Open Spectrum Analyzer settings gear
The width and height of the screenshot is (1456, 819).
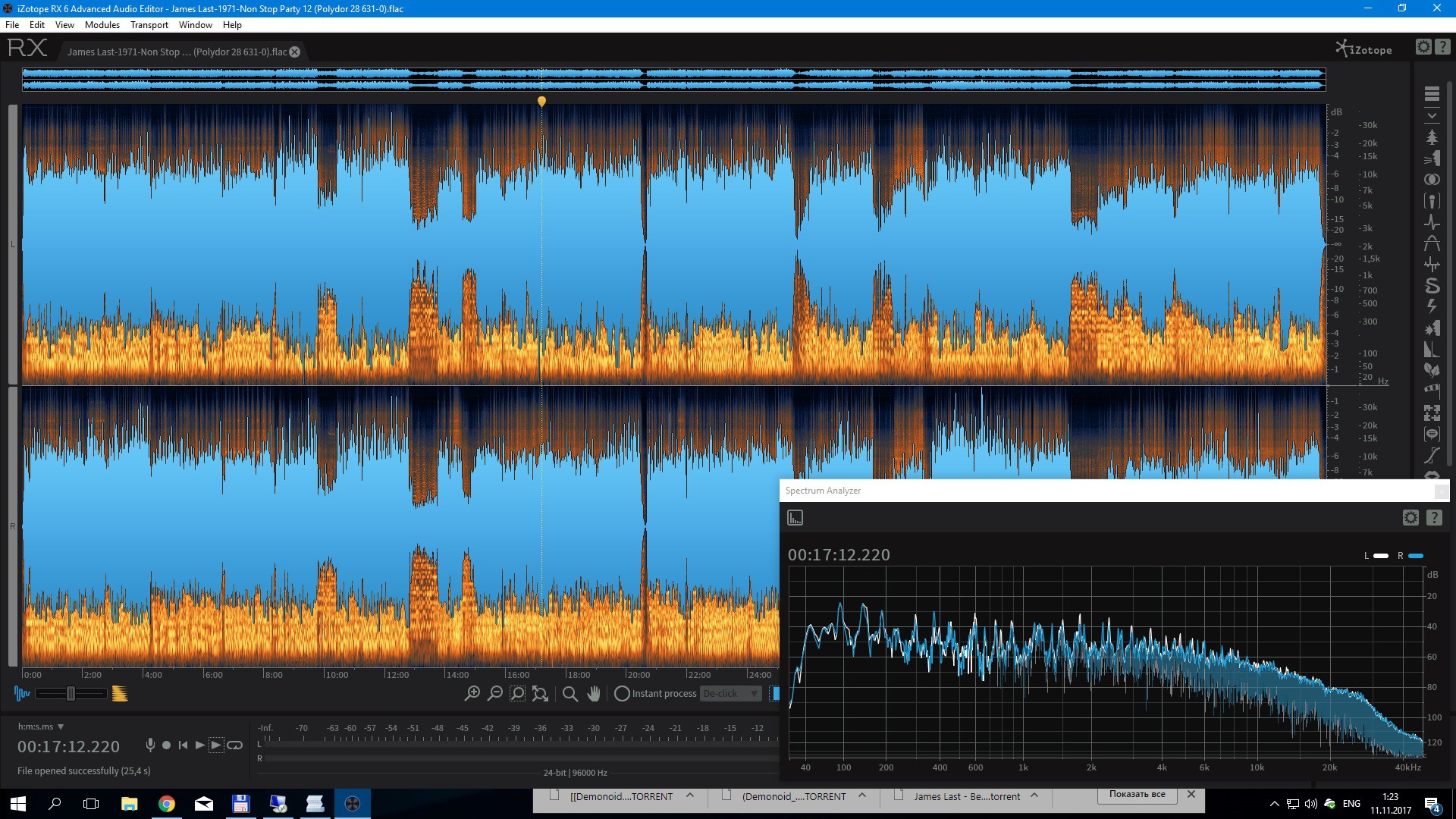(1410, 517)
